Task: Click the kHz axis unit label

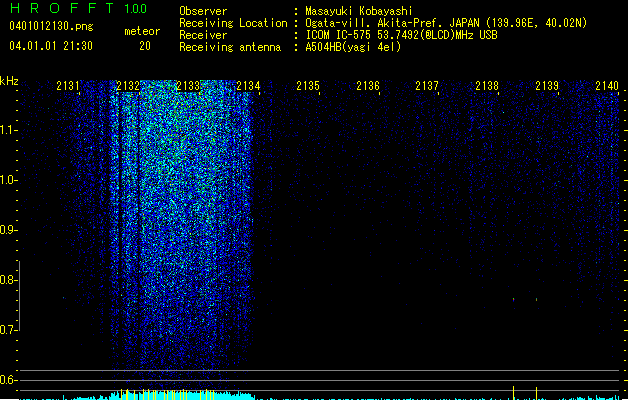Action: click(x=9, y=81)
